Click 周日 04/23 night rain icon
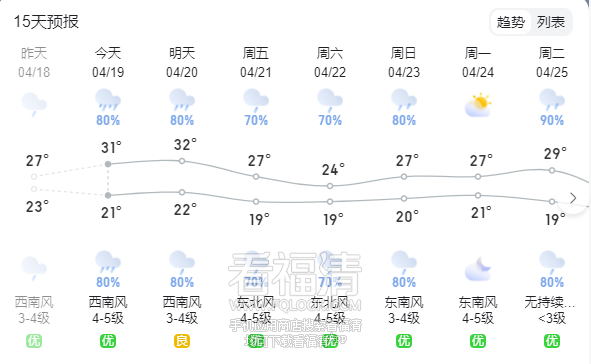 [x=404, y=262]
